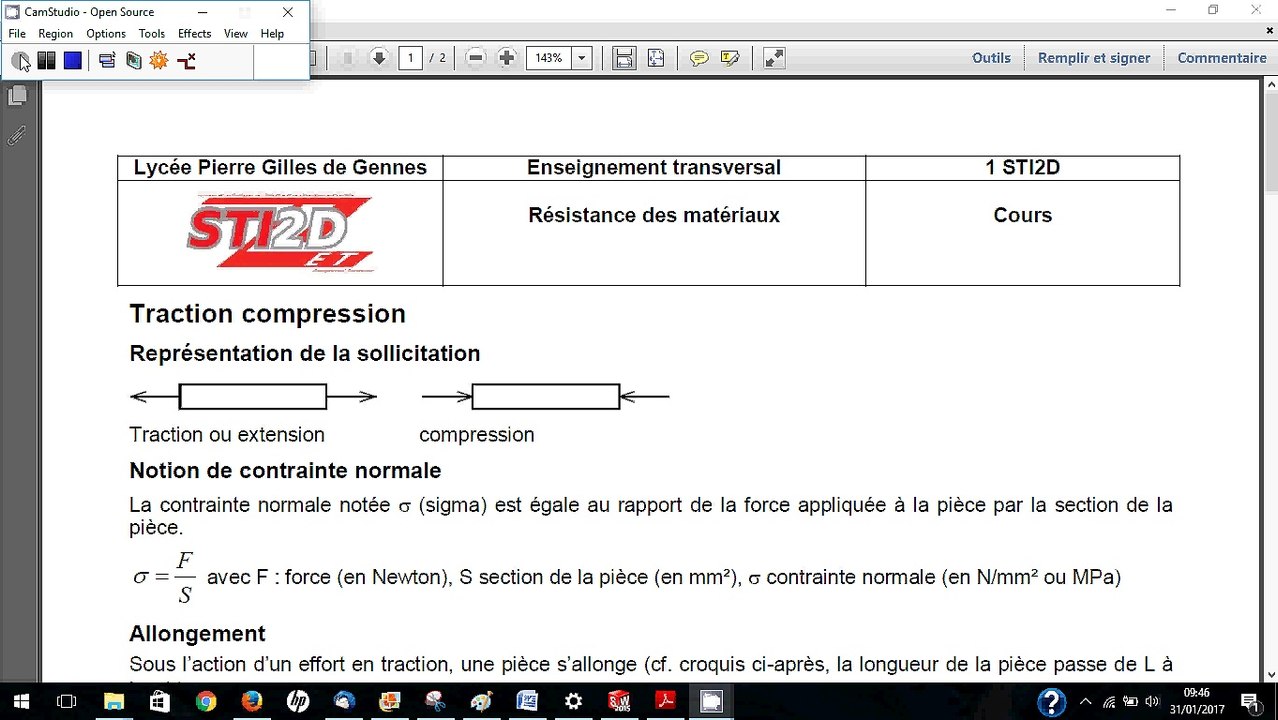Open CamStudio File menu
Viewport: 1278px width, 720px height.
[x=17, y=33]
